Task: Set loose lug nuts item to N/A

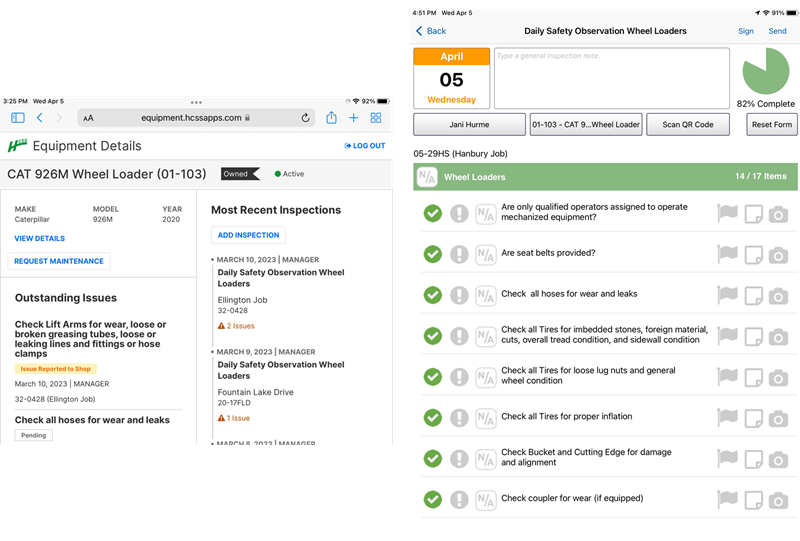Action: click(x=485, y=377)
